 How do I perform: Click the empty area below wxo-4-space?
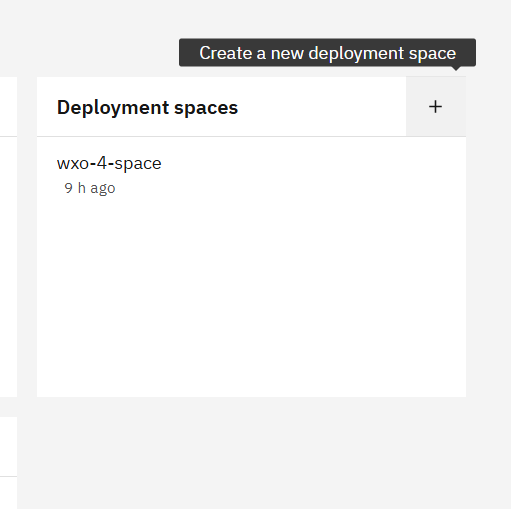[251, 297]
